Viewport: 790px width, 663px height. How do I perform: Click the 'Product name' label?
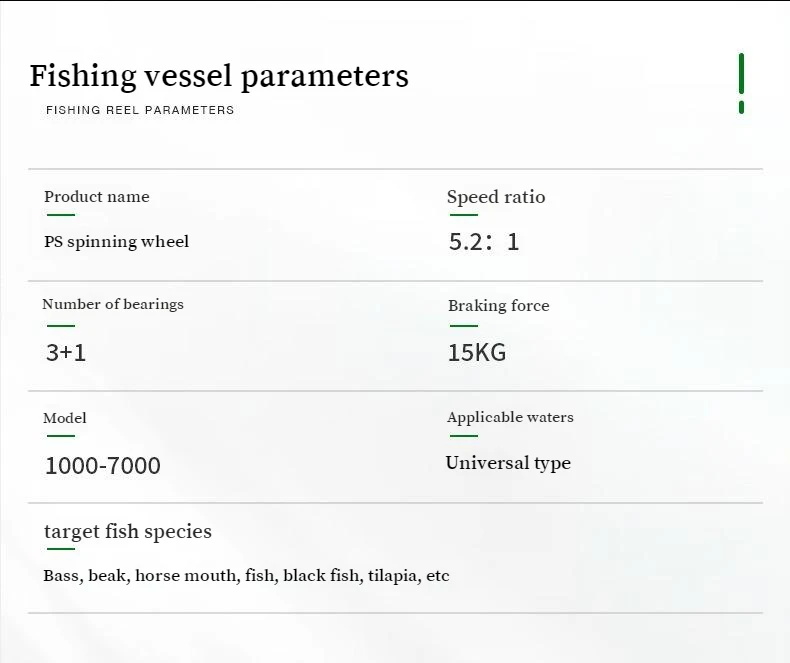pos(96,197)
